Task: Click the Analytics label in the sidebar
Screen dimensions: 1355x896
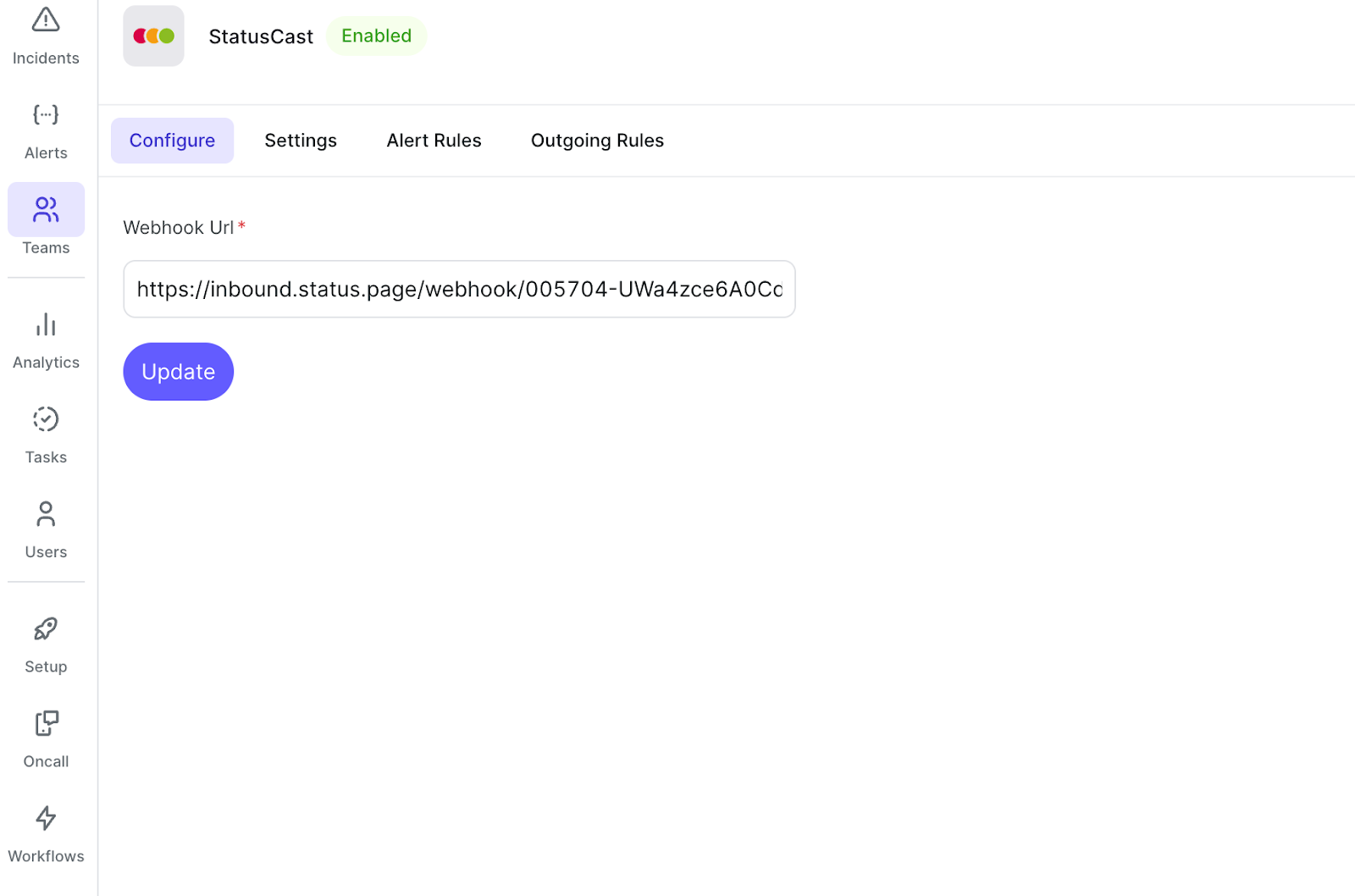Action: [46, 362]
